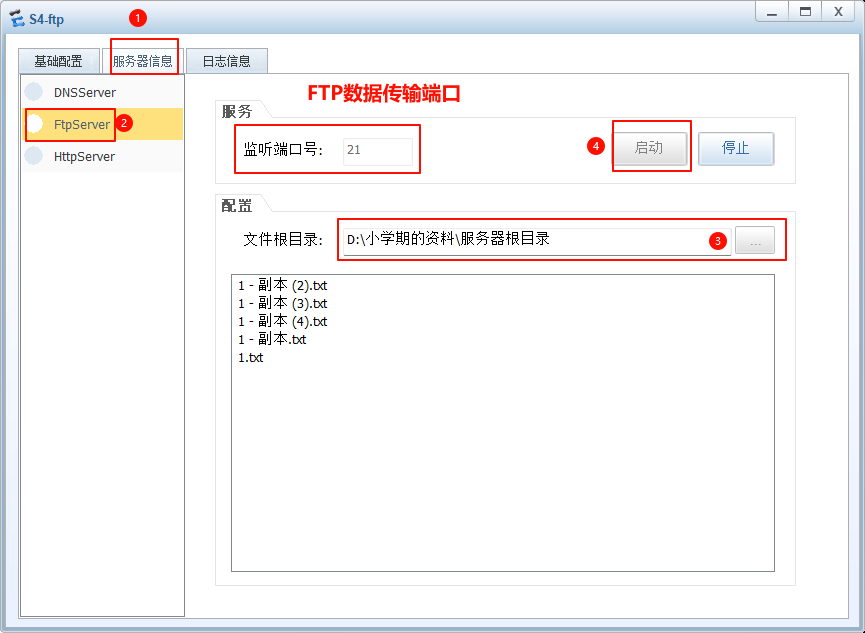Close the S4-ftp window
Image resolution: width=865 pixels, height=633 pixels.
pyautogui.click(x=838, y=12)
